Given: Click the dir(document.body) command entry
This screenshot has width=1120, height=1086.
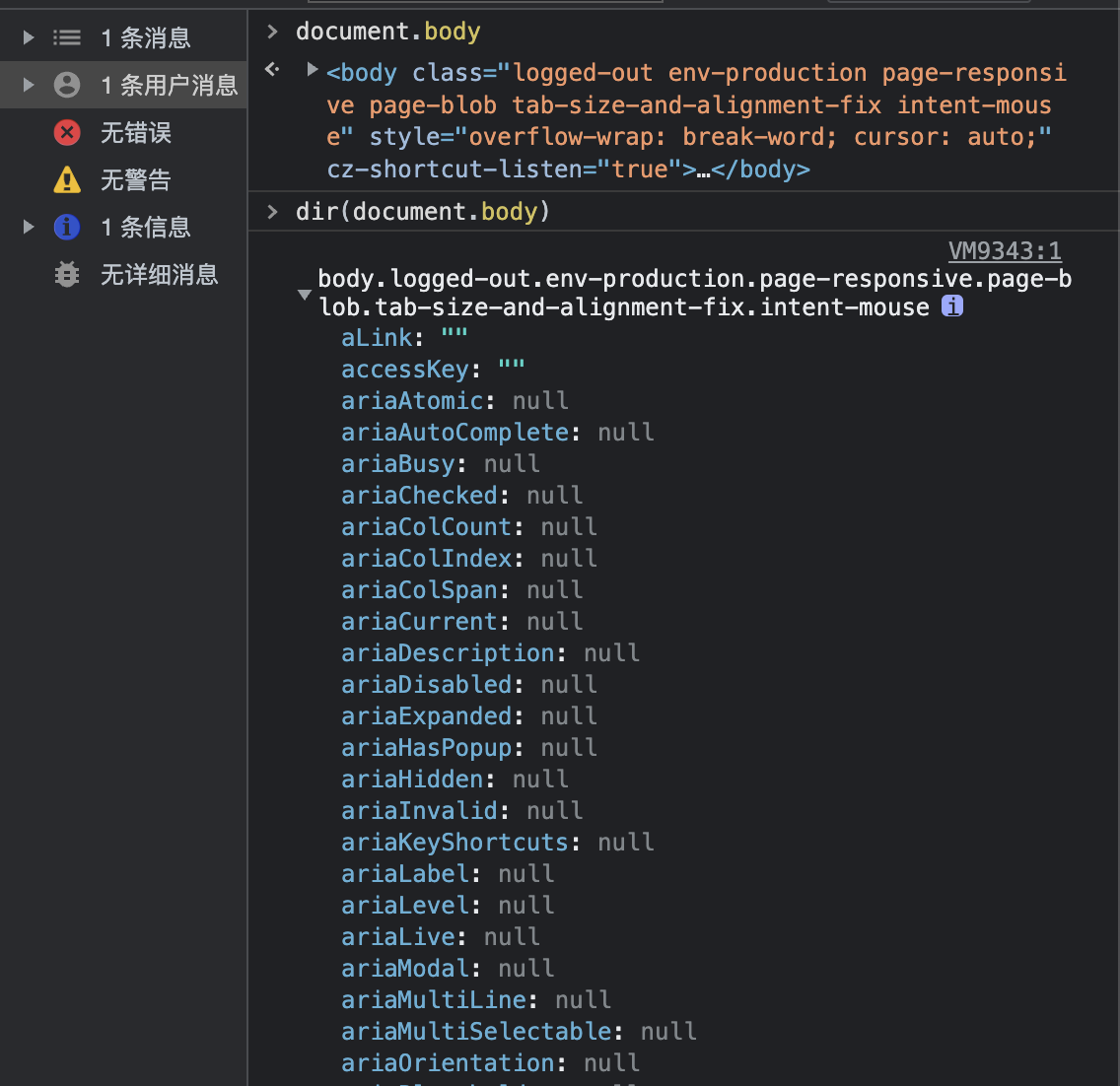Looking at the screenshot, I should pyautogui.click(x=422, y=212).
